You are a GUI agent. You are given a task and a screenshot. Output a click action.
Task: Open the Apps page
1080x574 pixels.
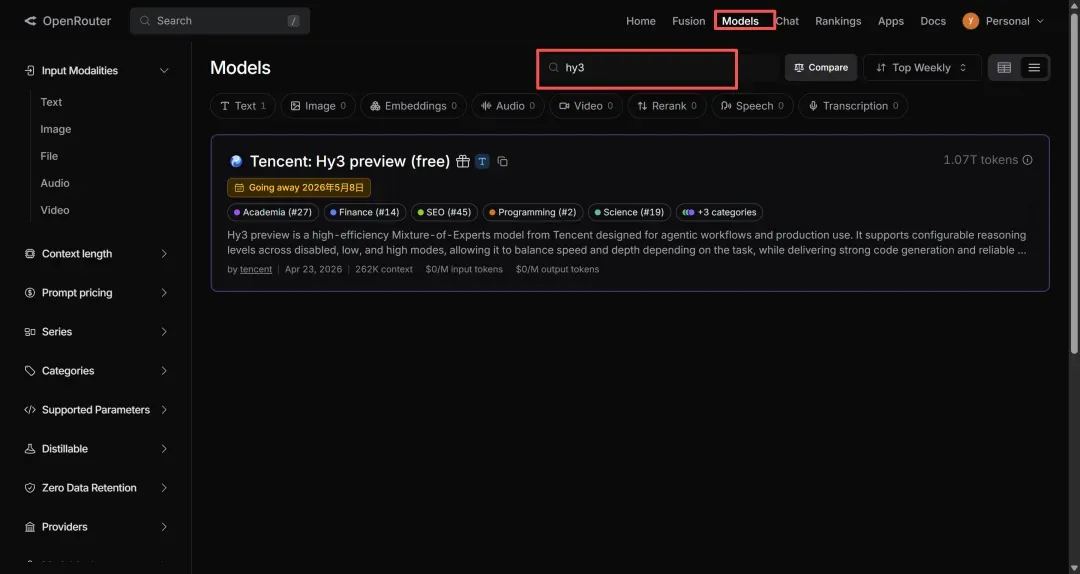[891, 21]
